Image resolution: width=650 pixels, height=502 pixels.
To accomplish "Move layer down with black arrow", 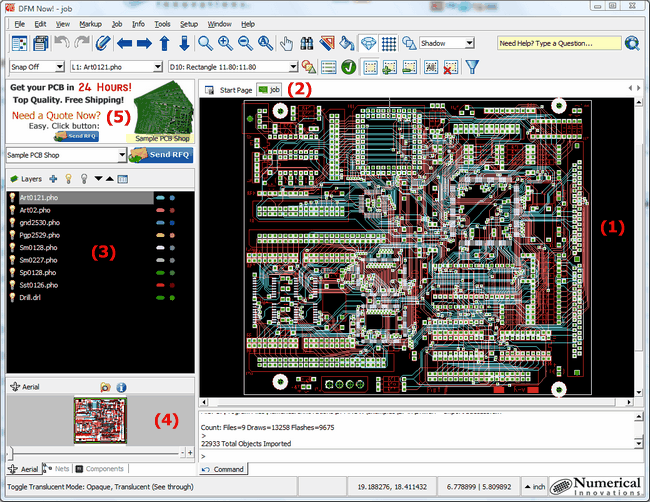I will (x=98, y=179).
